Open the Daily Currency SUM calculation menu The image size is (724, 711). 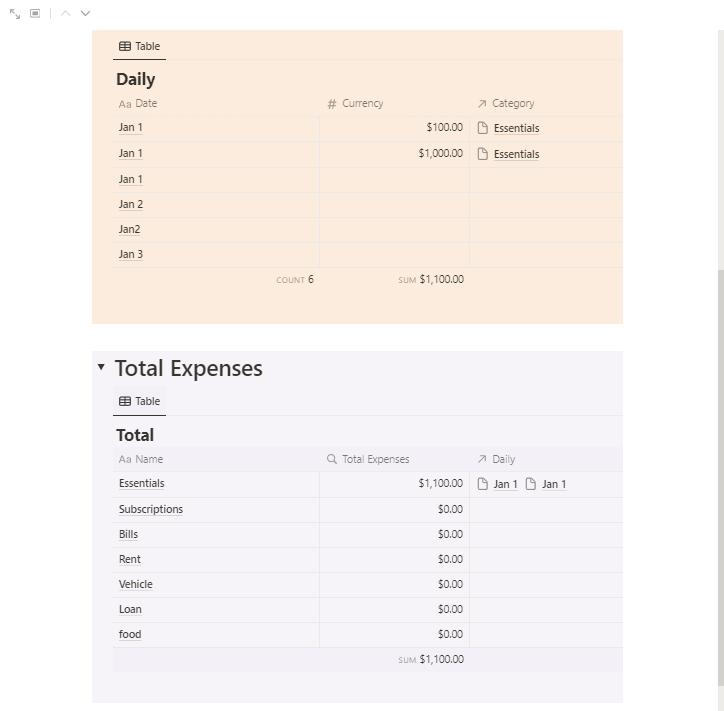coord(431,280)
